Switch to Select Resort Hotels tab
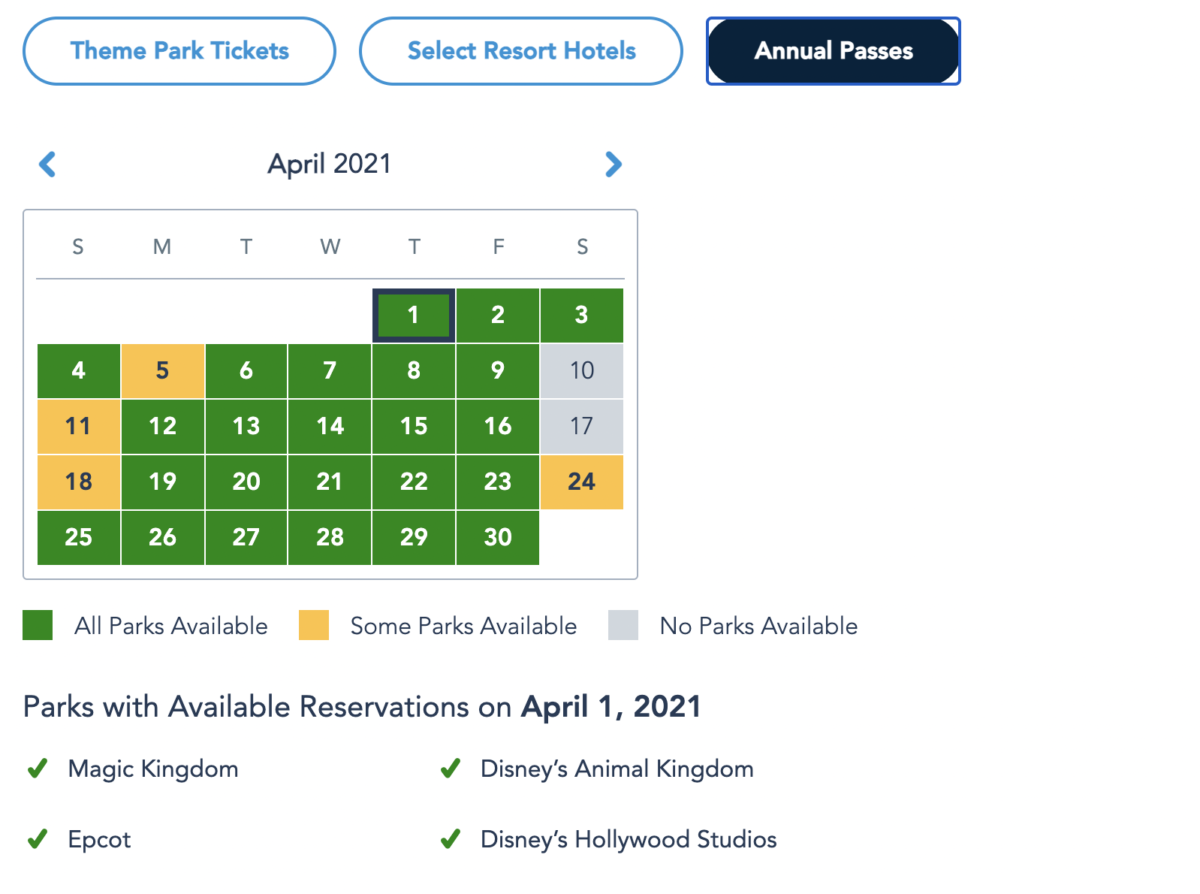The image size is (1200, 894). (521, 51)
